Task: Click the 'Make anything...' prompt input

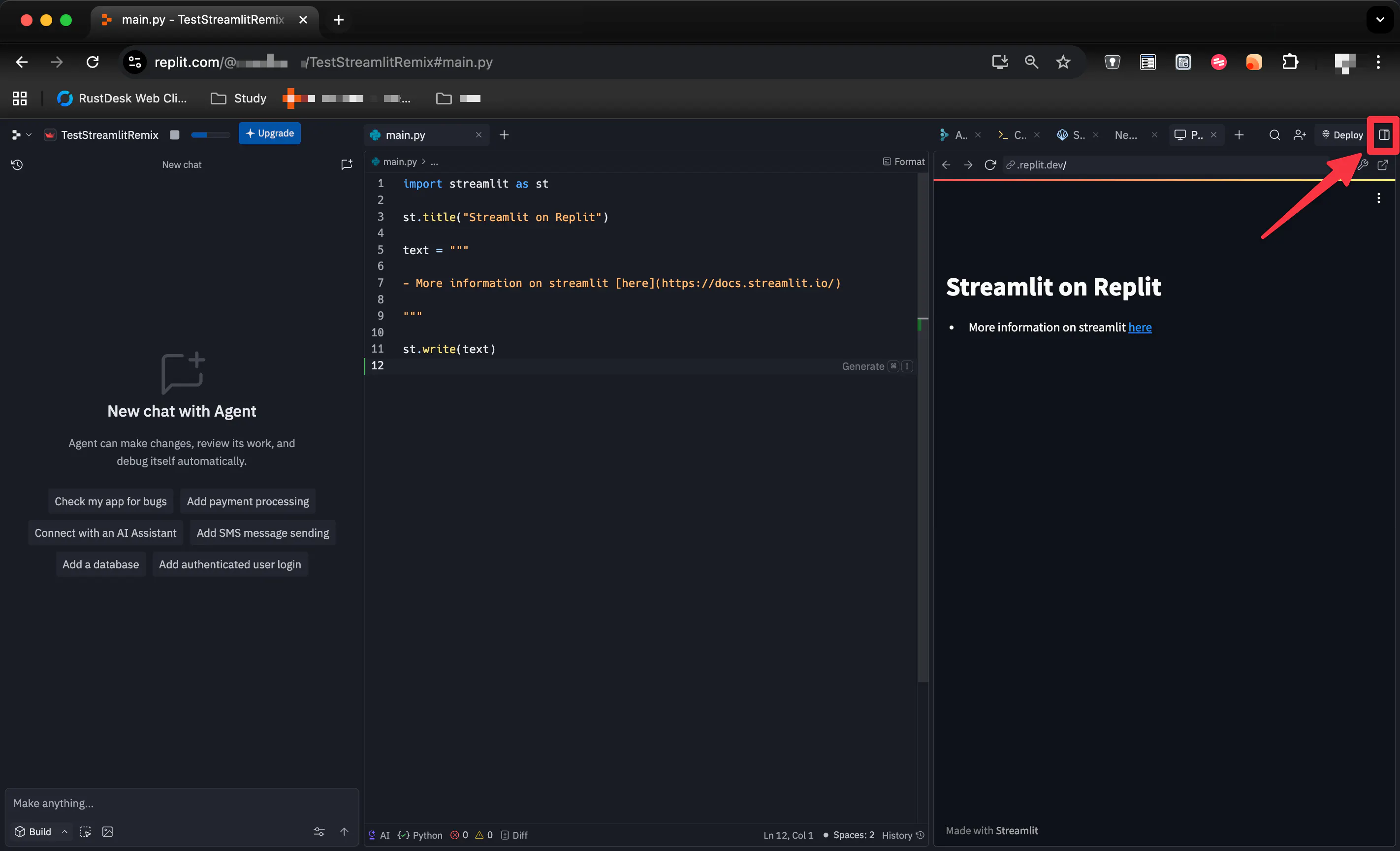Action: 182,803
